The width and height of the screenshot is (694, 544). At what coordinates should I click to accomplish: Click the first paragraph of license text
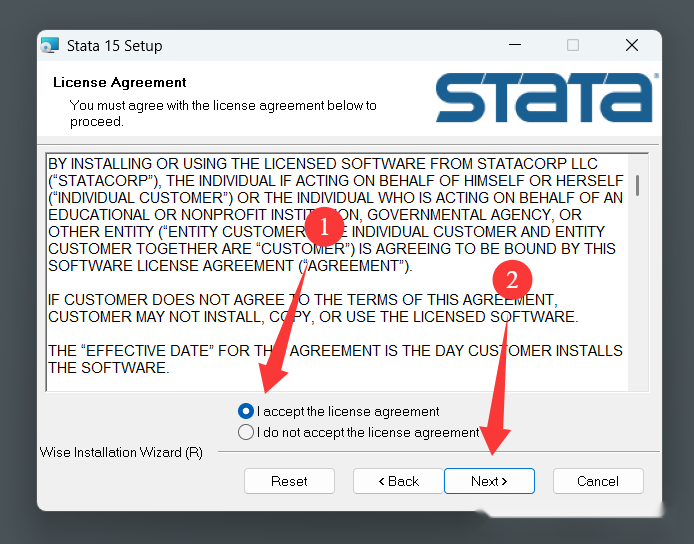(x=335, y=215)
